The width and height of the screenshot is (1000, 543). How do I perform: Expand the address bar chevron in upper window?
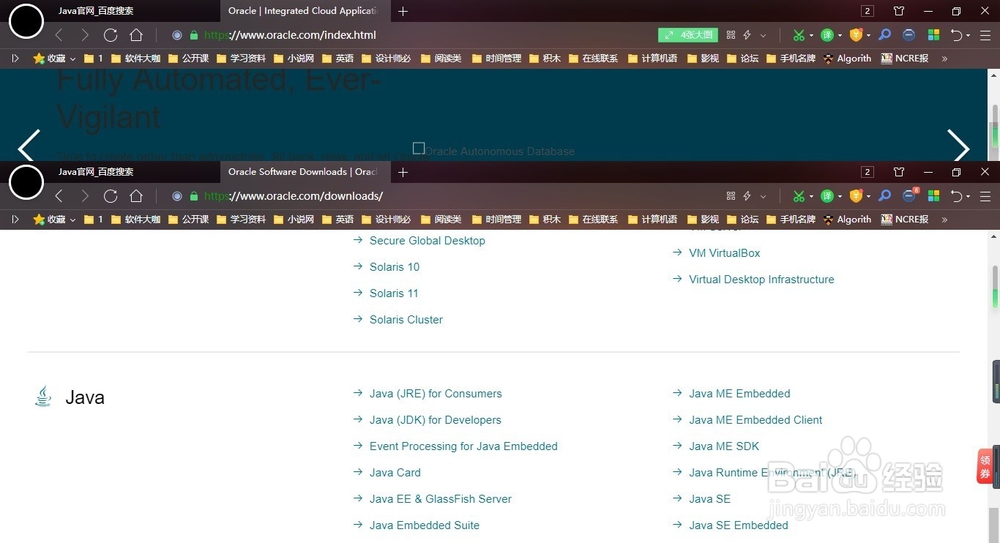pyautogui.click(x=763, y=36)
